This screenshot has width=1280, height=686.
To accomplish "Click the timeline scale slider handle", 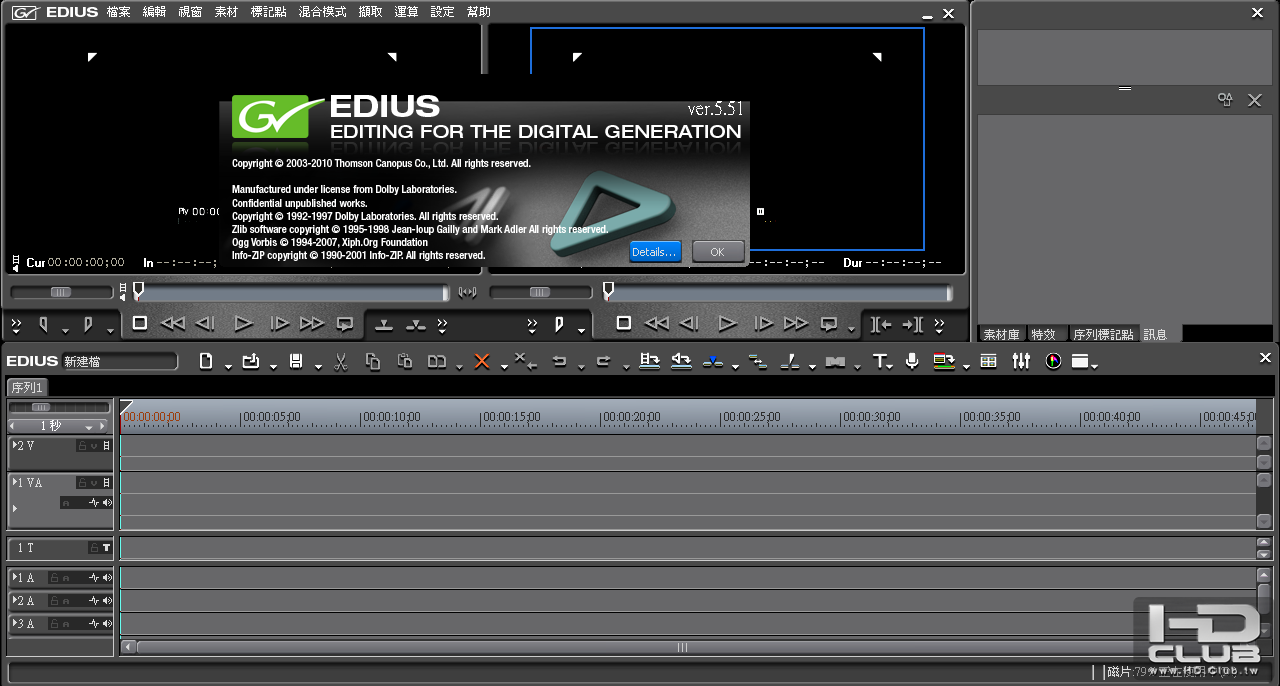I will pyautogui.click(x=41, y=407).
